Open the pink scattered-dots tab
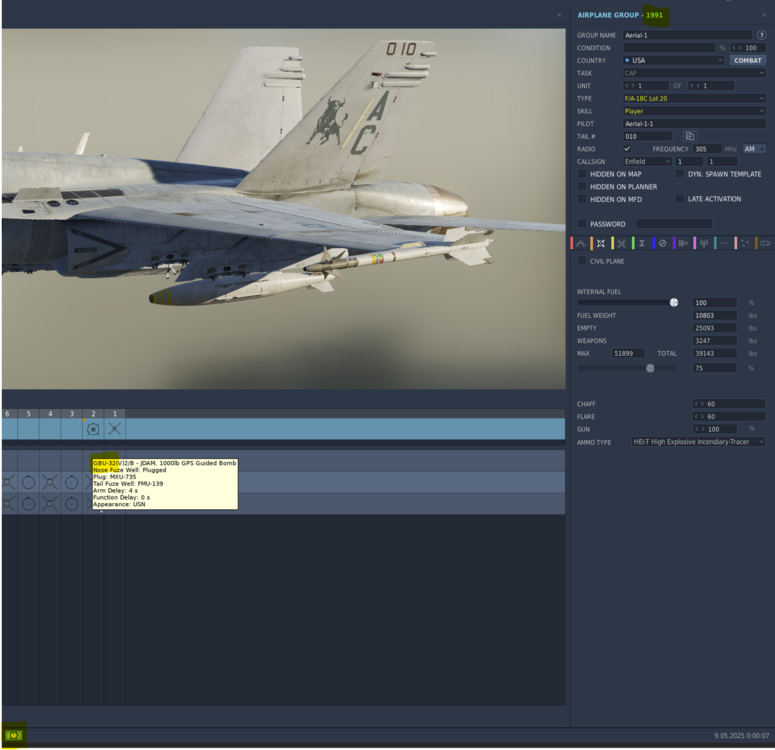This screenshot has width=775, height=750. tap(745, 243)
